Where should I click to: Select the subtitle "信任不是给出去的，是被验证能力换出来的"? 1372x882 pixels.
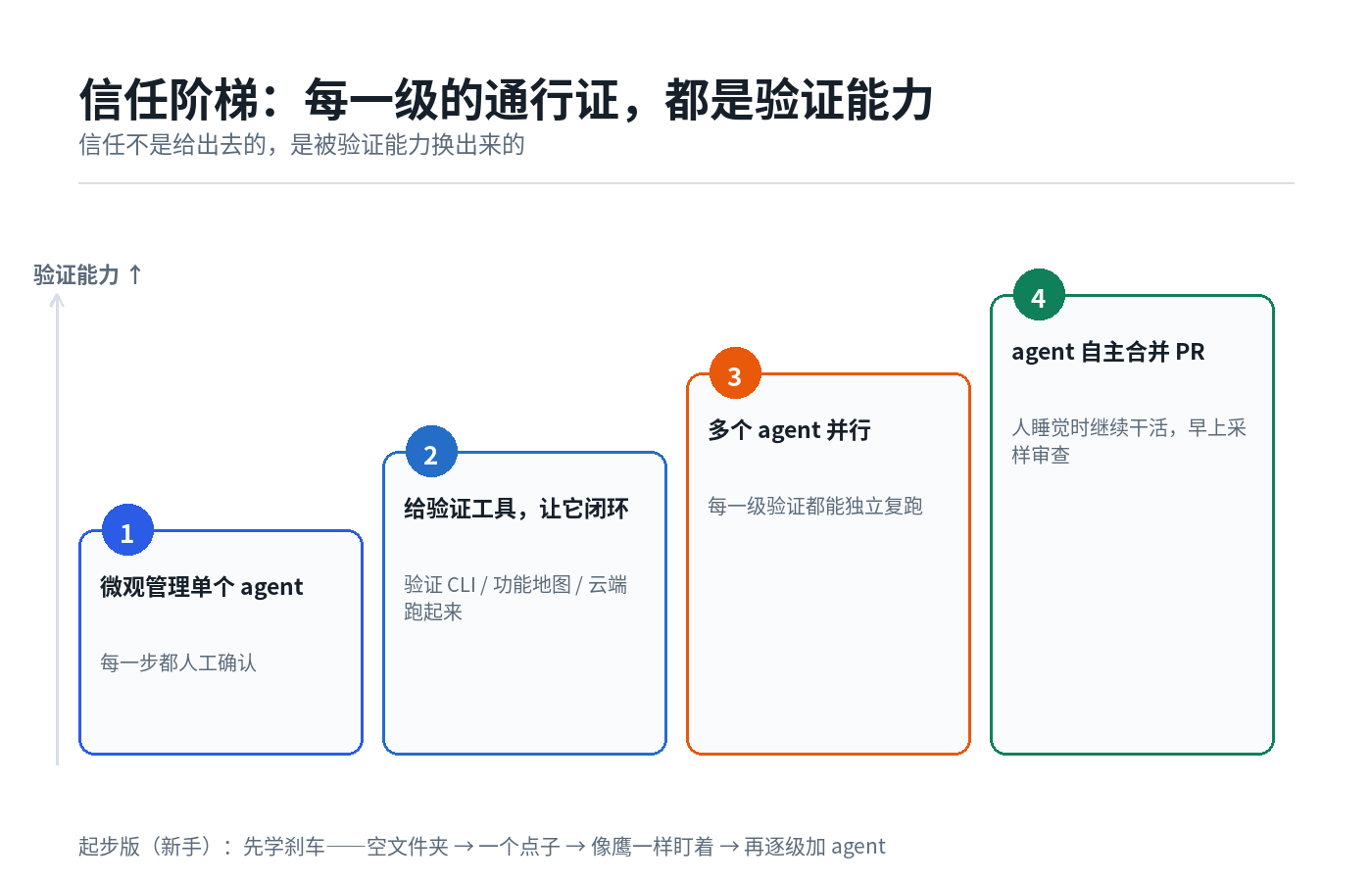pos(302,145)
